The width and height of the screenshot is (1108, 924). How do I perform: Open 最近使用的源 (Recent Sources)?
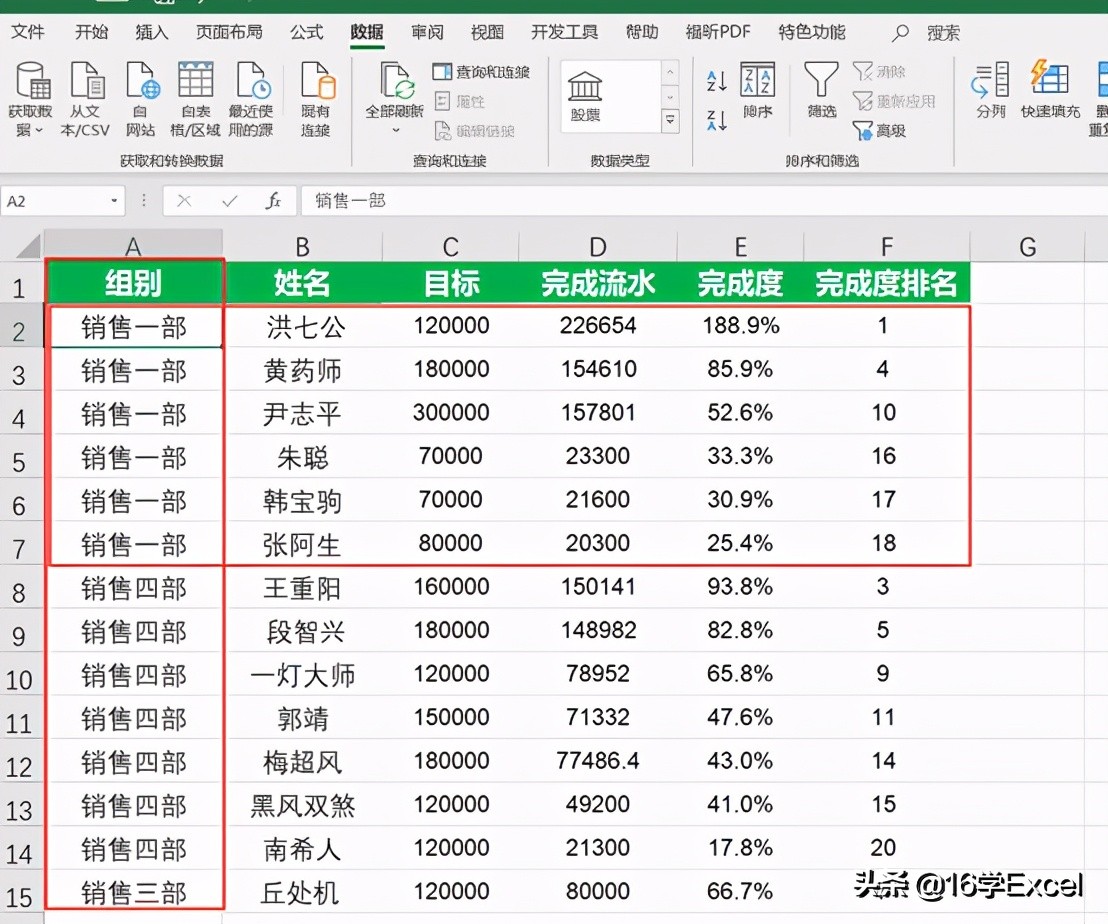pyautogui.click(x=251, y=99)
